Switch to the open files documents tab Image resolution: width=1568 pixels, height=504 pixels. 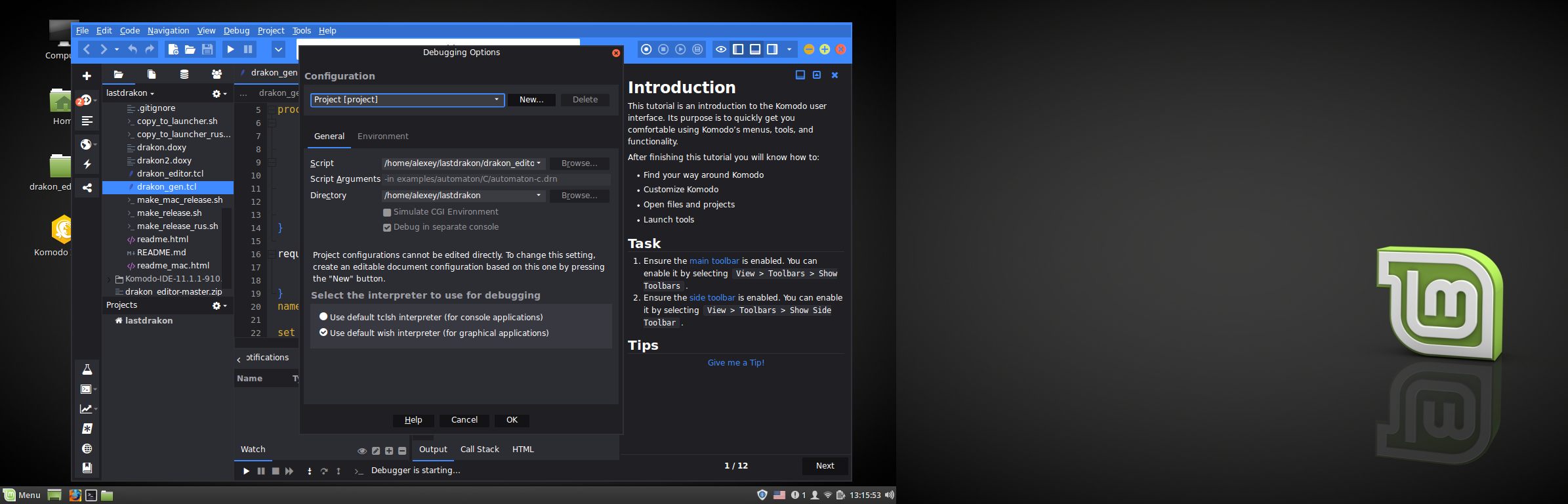pos(152,74)
